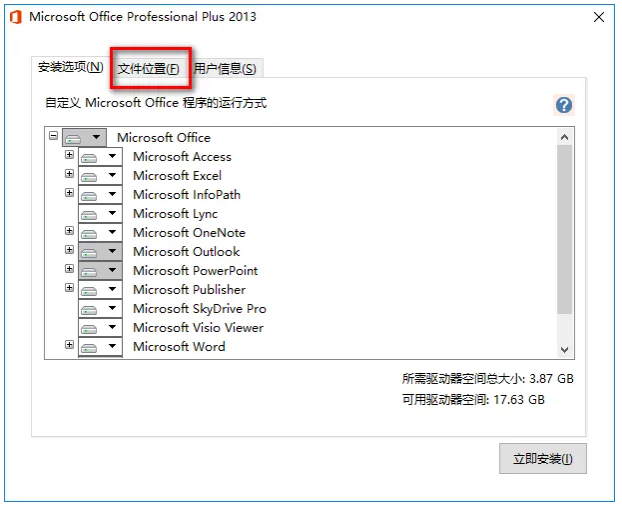
Task: Click the Office logo in title bar
Action: [15, 17]
